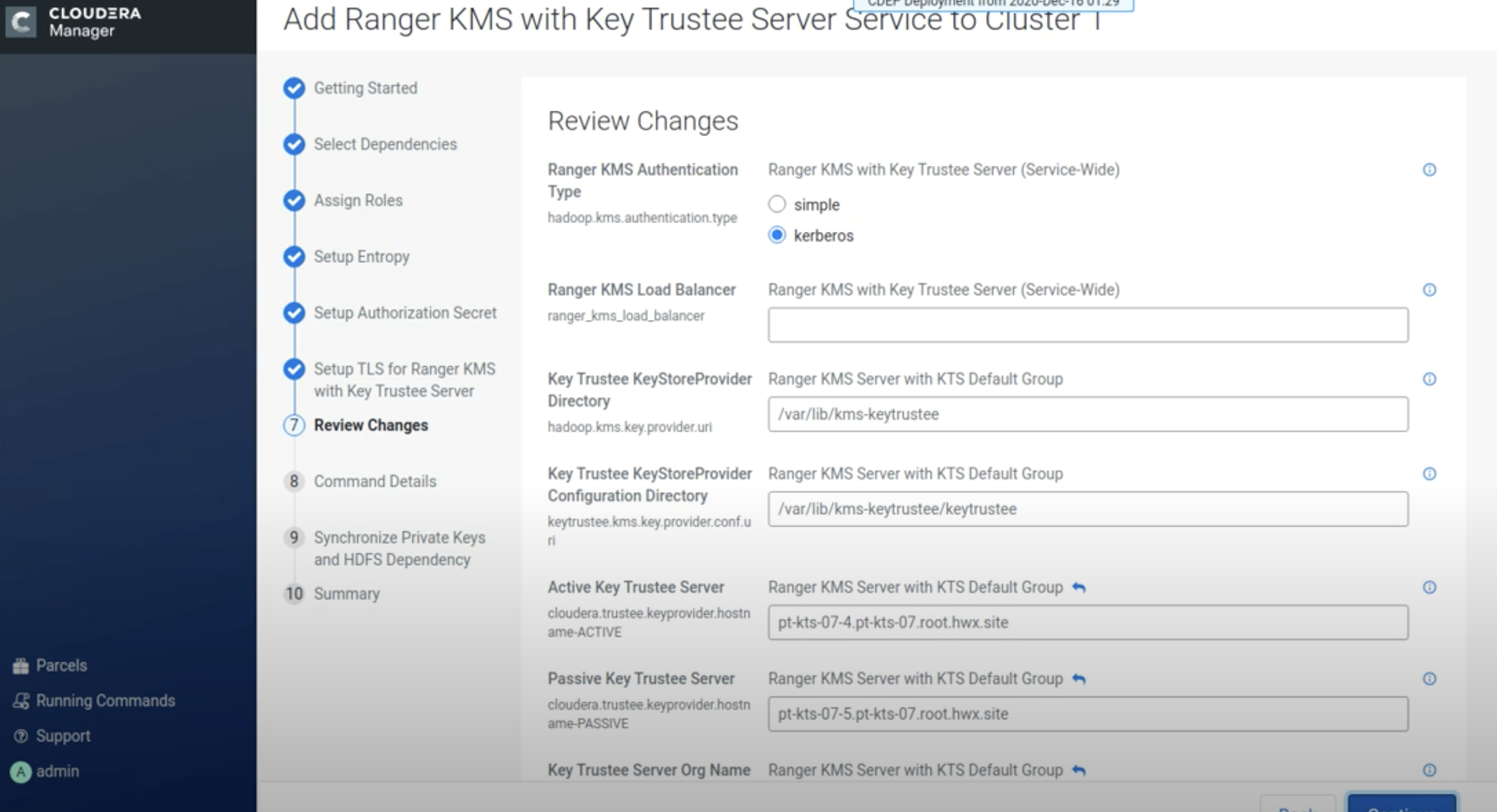Screen dimensions: 1497x812
Task: Go to Getting Started wizard step
Action: click(x=365, y=88)
